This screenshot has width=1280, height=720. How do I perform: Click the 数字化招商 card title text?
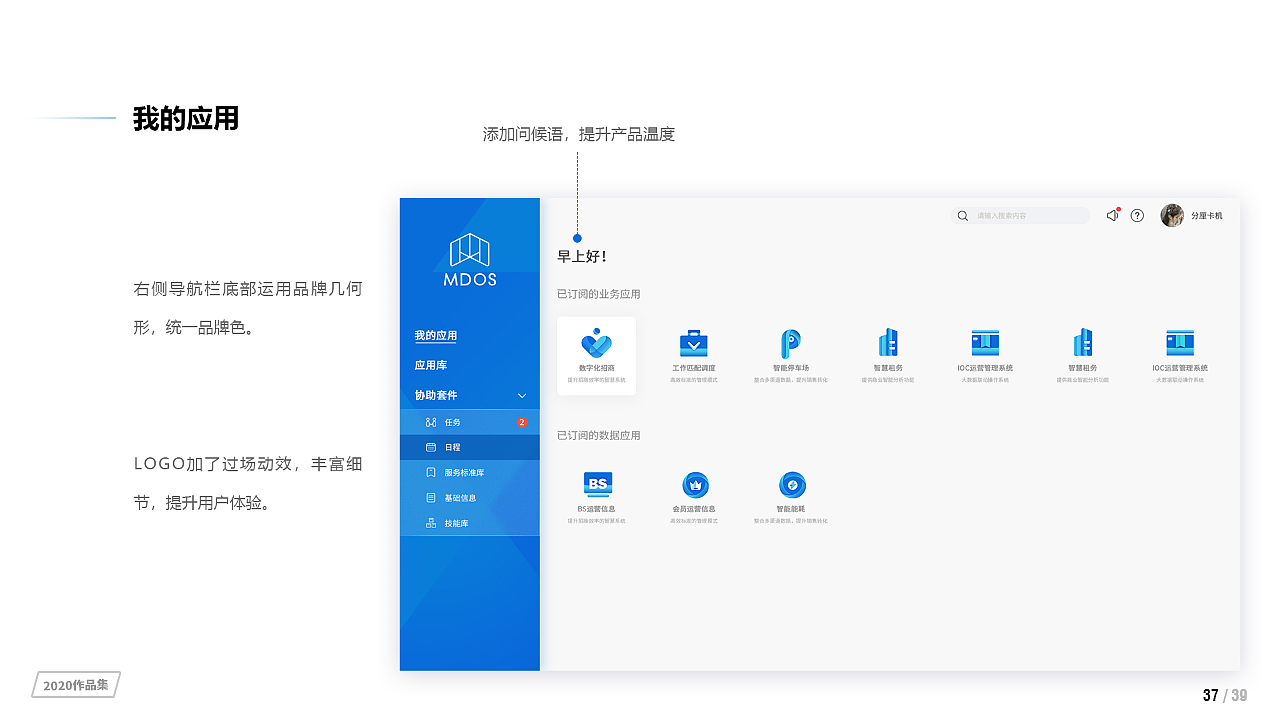pyautogui.click(x=597, y=368)
